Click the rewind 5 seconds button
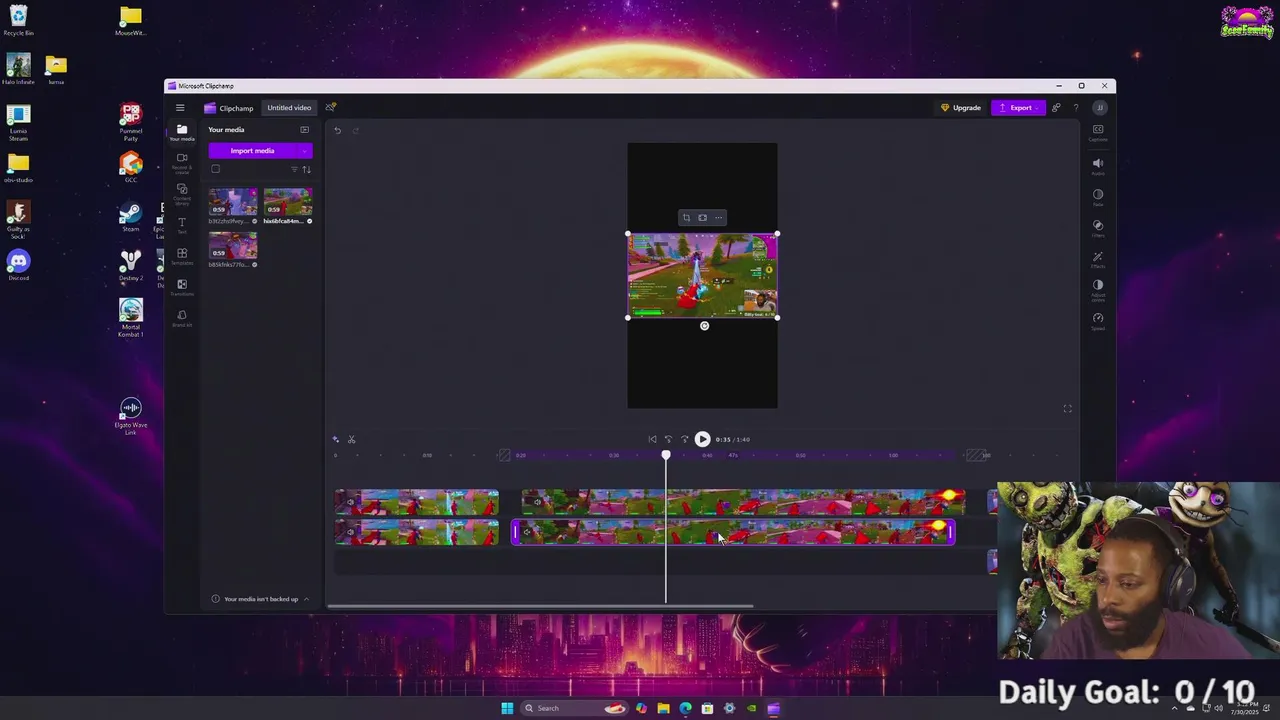1280x720 pixels. click(x=668, y=439)
